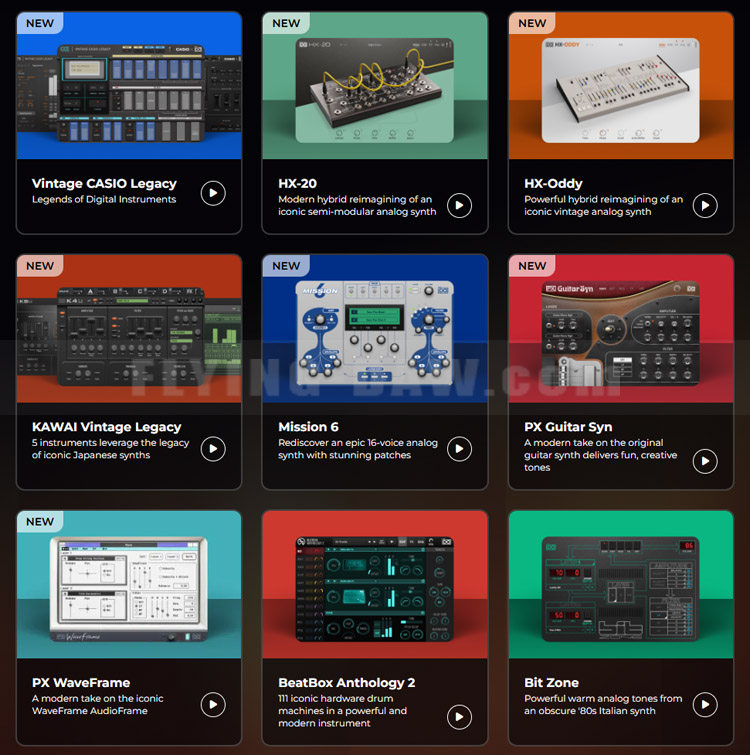Play the HX-Oddy preview
This screenshot has height=755, width=750.
pos(705,206)
